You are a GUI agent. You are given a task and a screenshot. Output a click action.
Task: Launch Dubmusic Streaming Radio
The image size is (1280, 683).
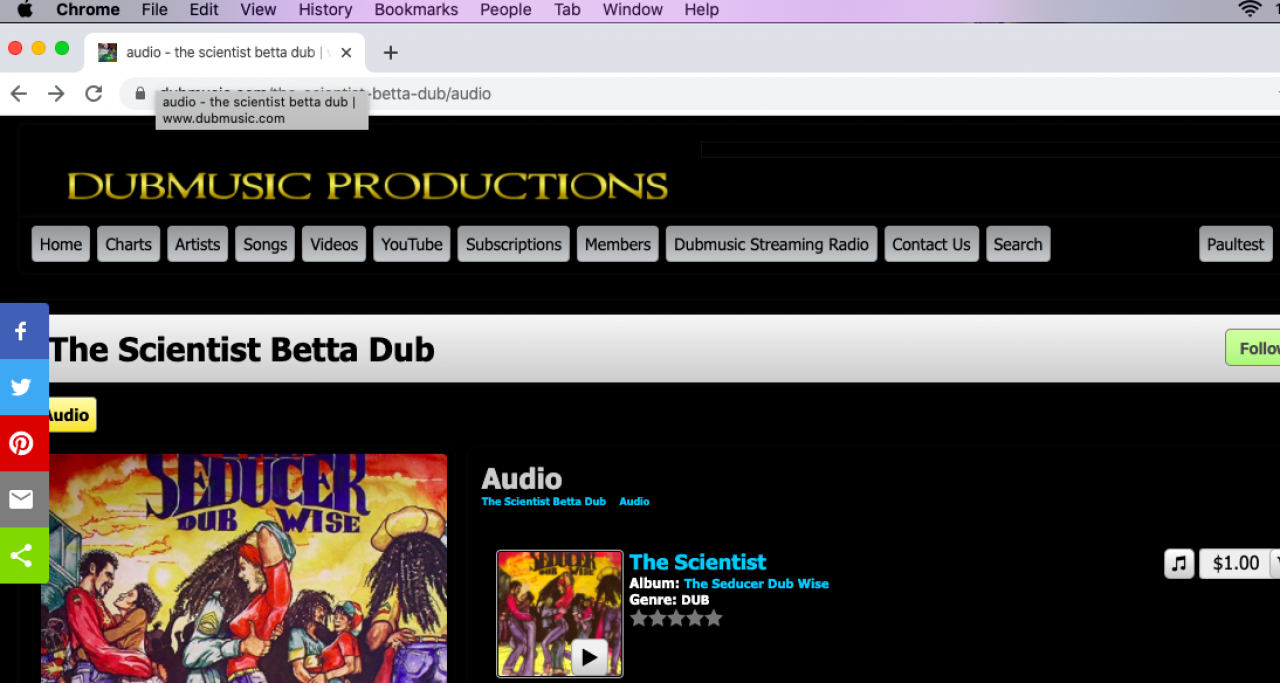772,244
